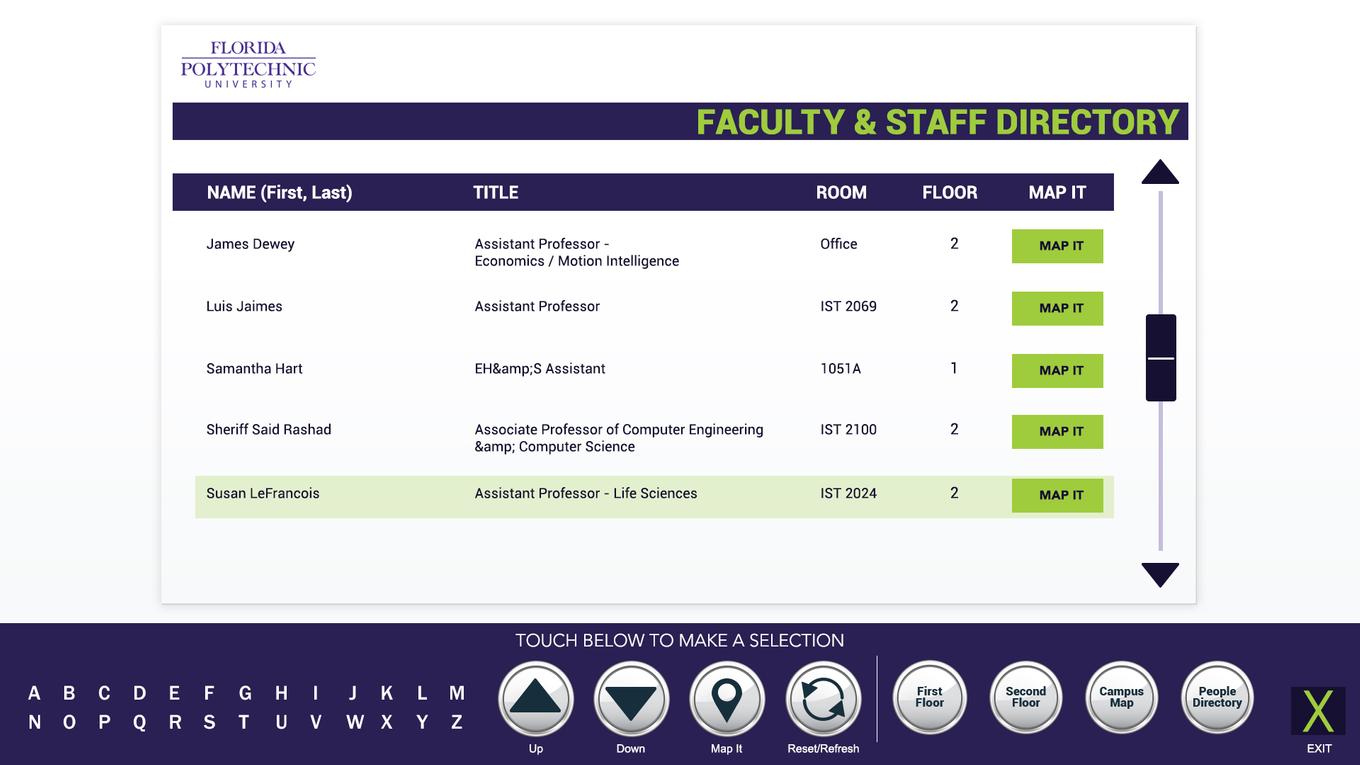
Task: Open the Second Floor map
Action: click(1025, 697)
